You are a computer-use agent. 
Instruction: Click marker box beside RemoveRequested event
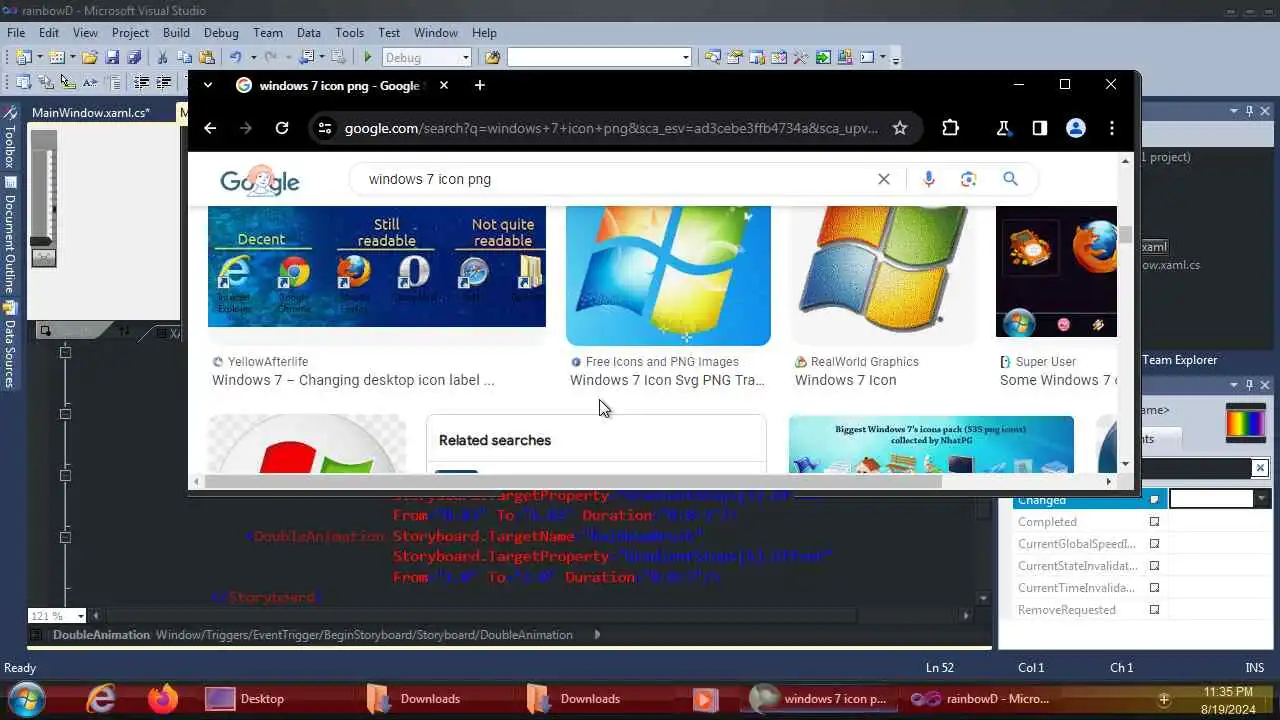tap(1154, 610)
